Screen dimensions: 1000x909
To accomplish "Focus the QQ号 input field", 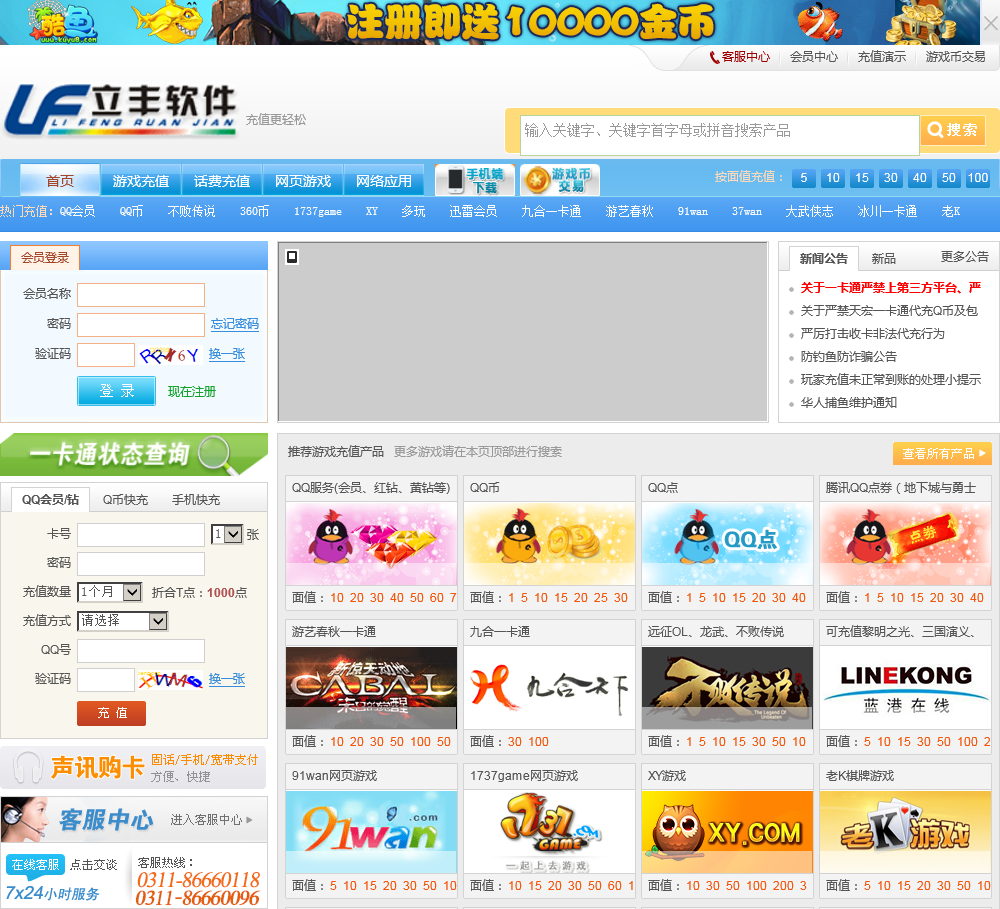I will click(x=141, y=650).
